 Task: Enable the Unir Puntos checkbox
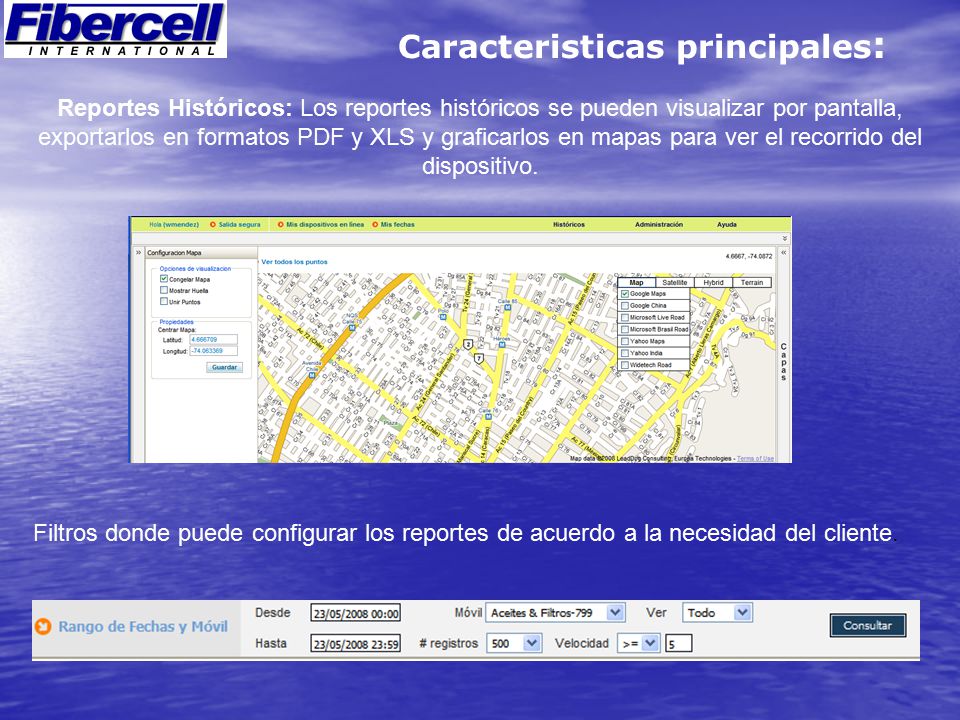pyautogui.click(x=163, y=301)
